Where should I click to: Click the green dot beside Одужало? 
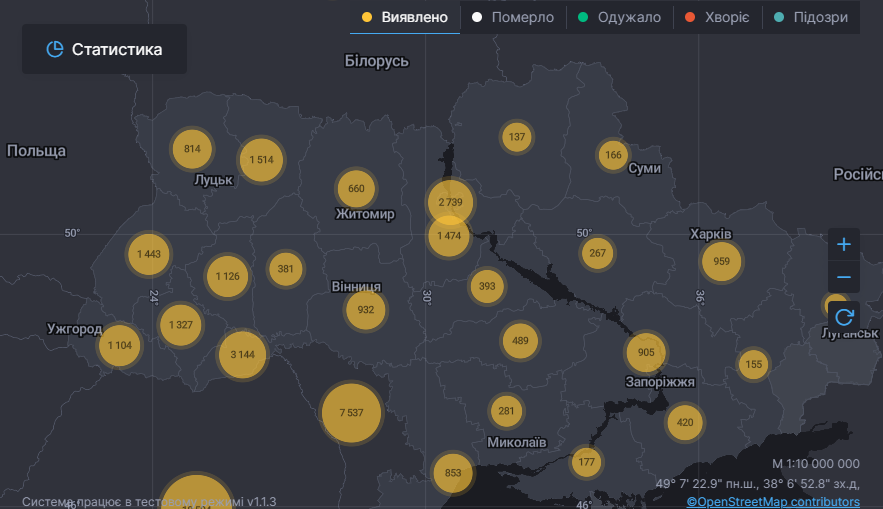click(x=583, y=17)
